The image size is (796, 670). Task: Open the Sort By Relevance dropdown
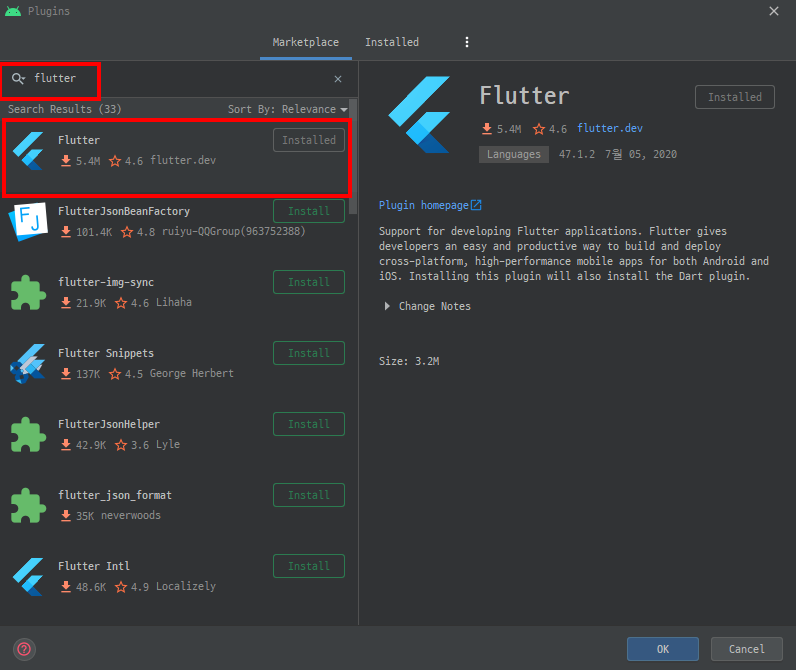pyautogui.click(x=287, y=109)
